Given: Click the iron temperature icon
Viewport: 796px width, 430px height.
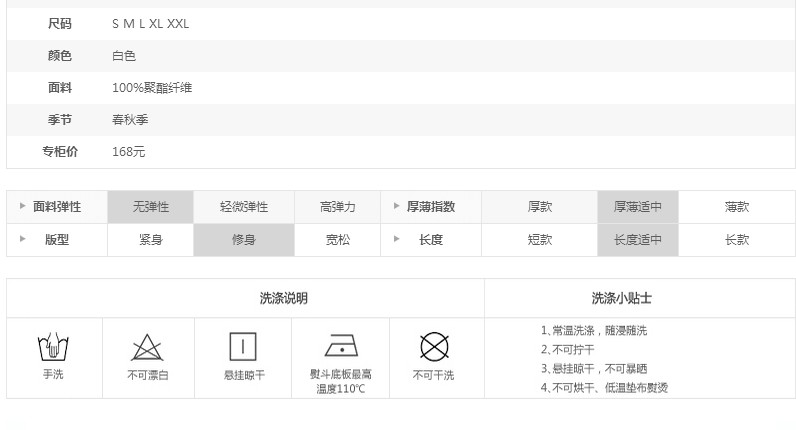Looking at the screenshot, I should pyautogui.click(x=341, y=346).
